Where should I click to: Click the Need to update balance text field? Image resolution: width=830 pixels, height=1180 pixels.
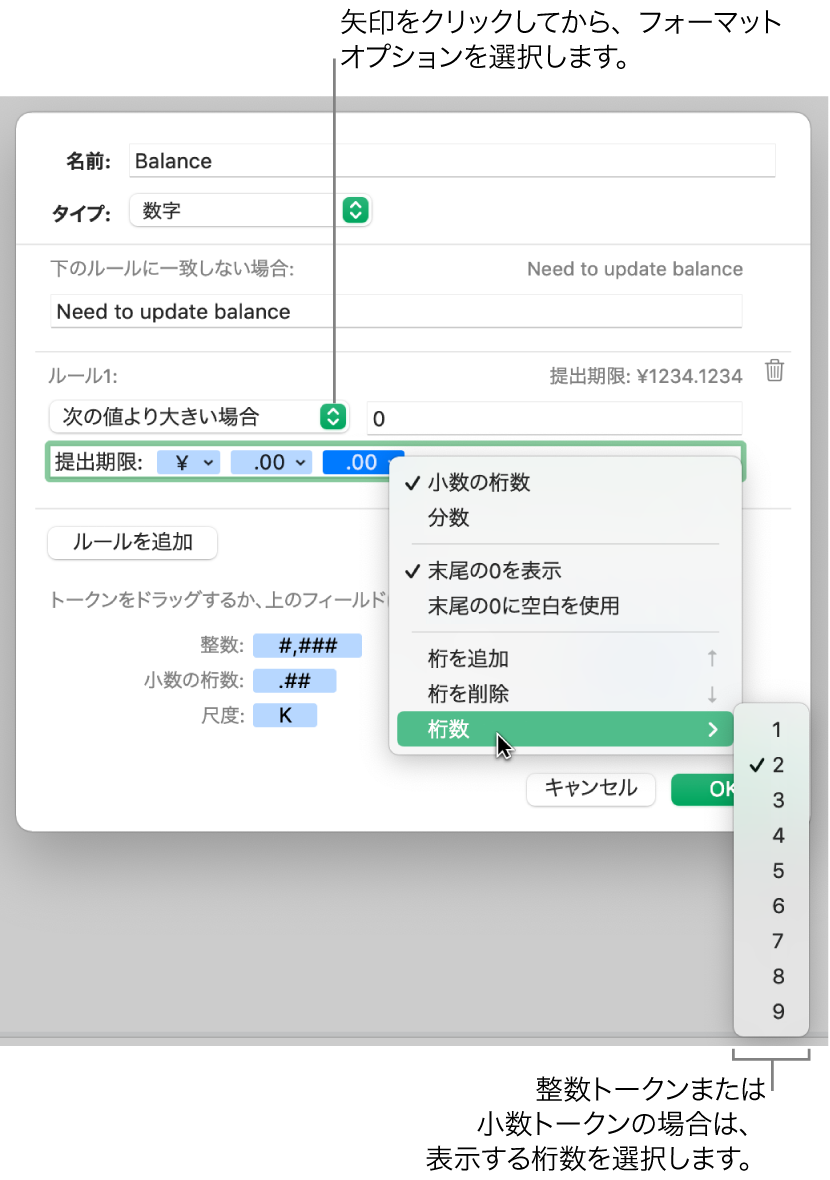point(396,311)
